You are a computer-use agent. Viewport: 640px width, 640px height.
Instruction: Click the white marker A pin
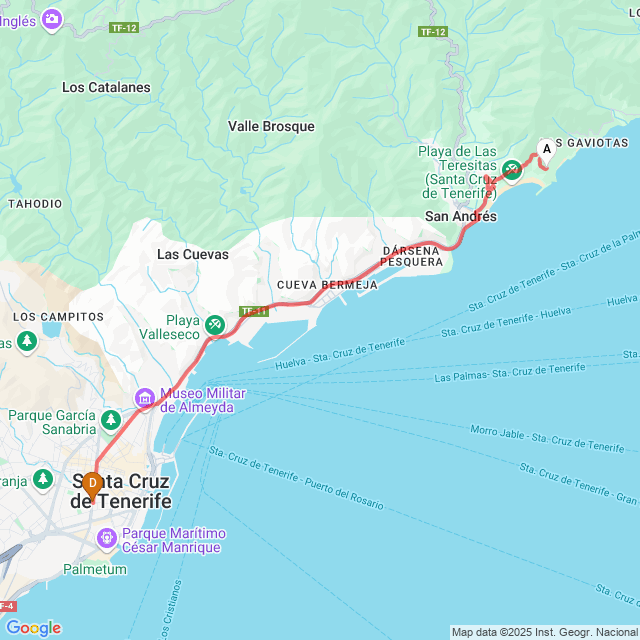coord(547,151)
